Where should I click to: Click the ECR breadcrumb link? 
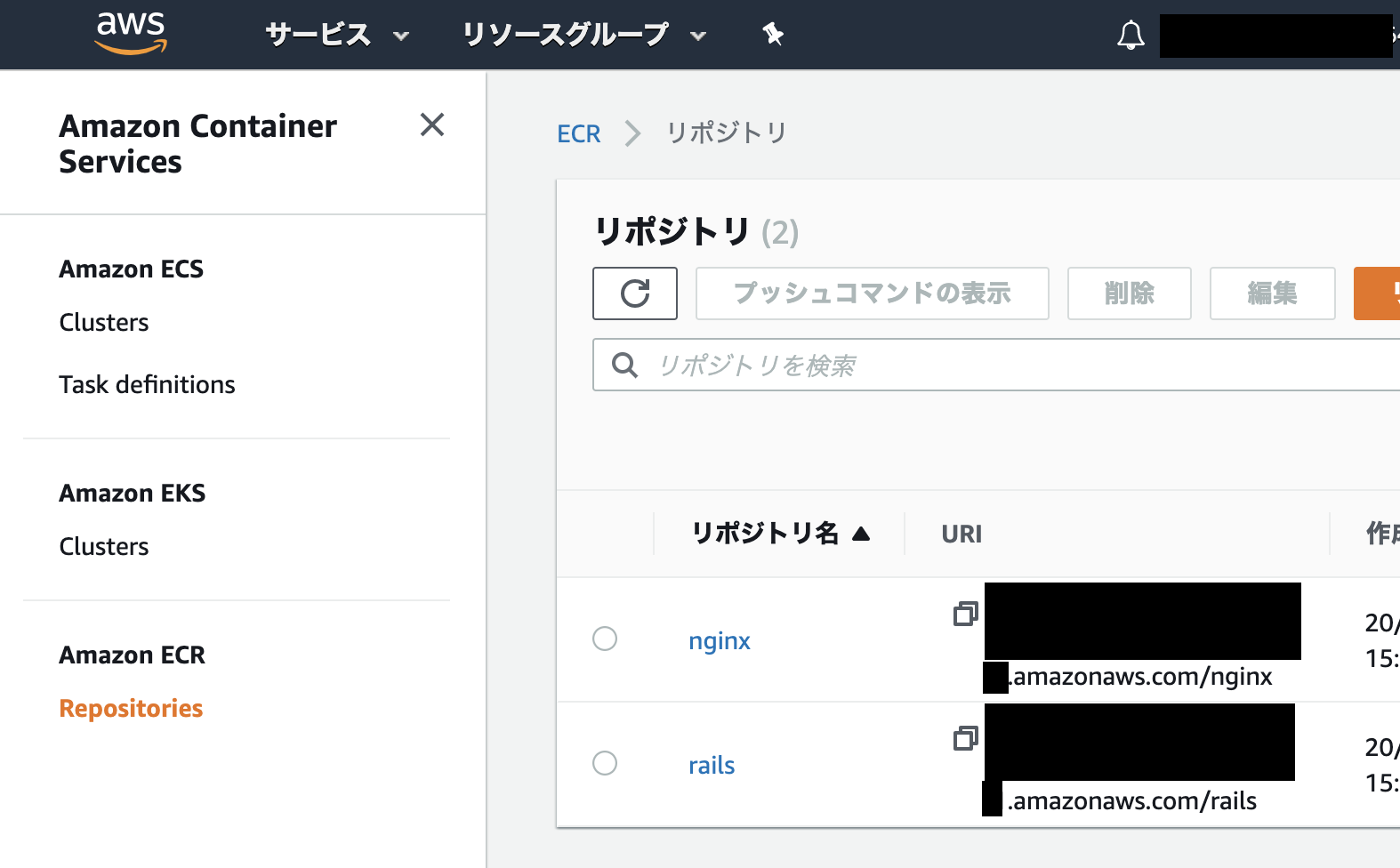579,133
